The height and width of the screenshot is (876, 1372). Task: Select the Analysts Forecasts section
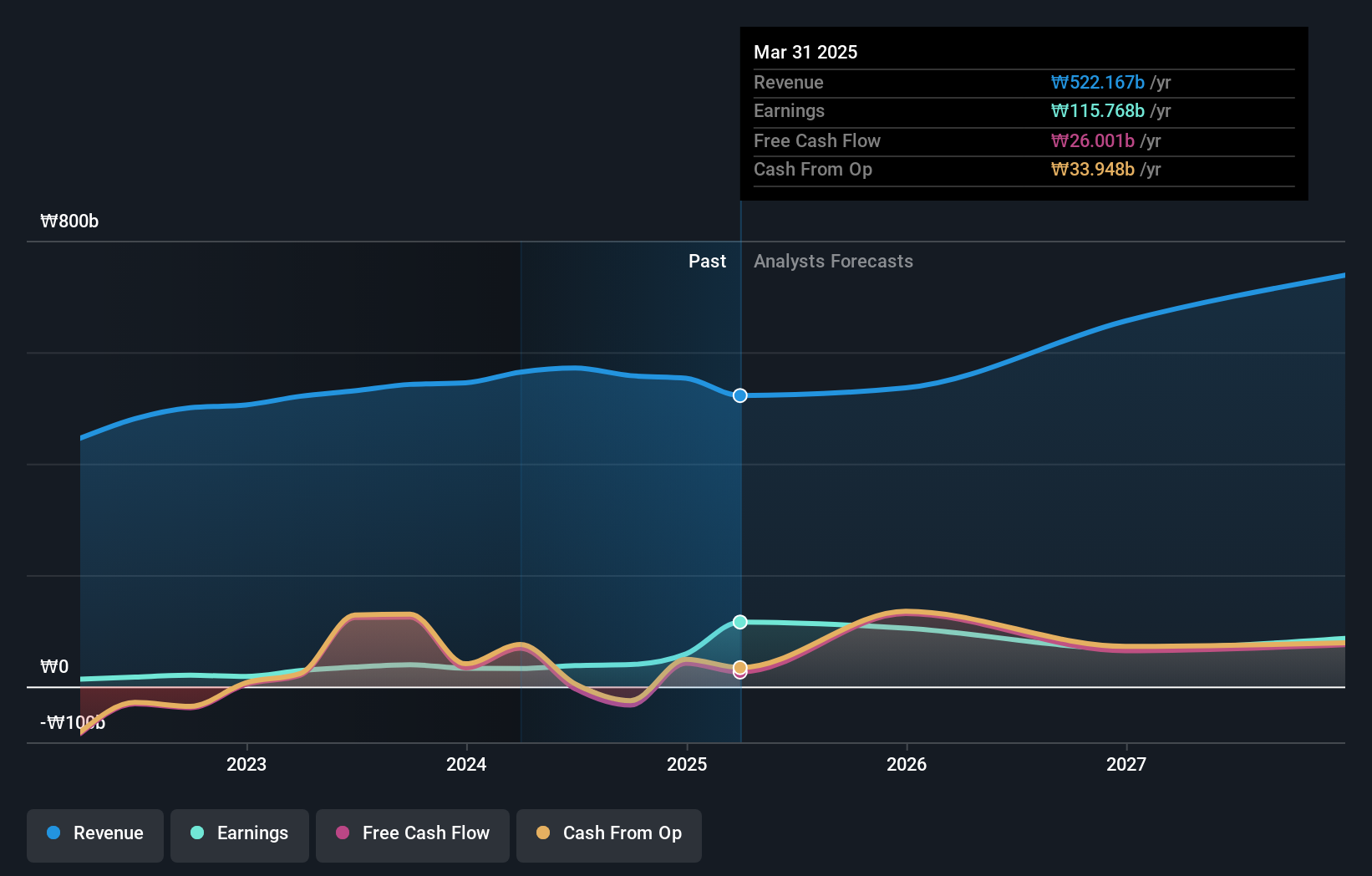tap(832, 261)
